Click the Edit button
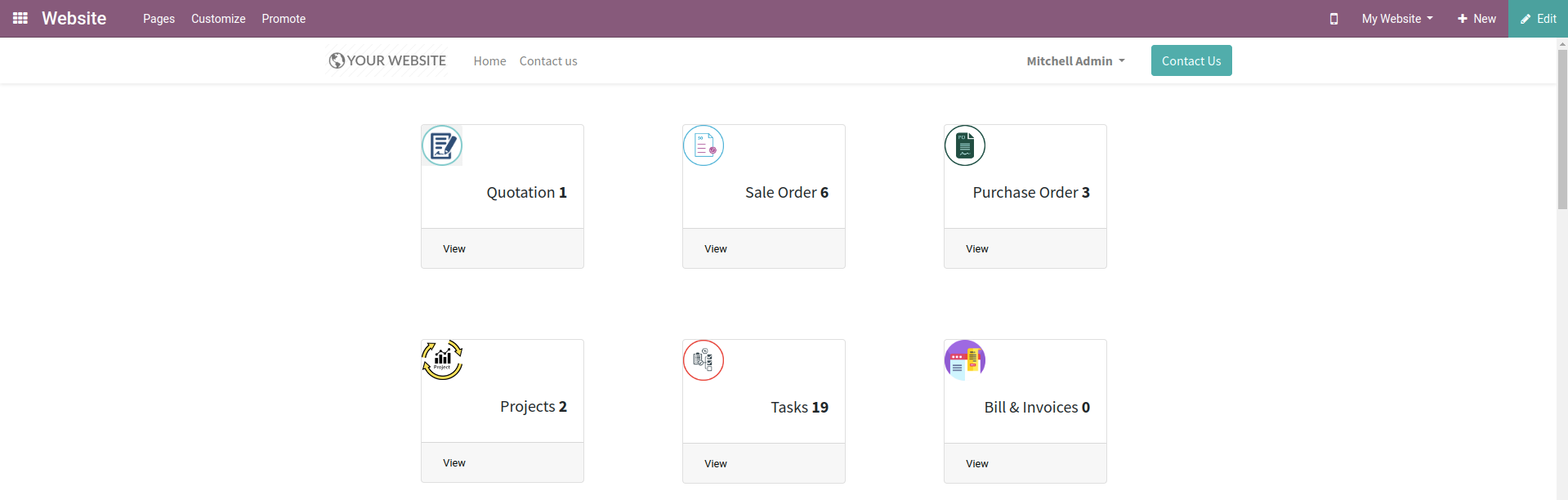 (1538, 19)
